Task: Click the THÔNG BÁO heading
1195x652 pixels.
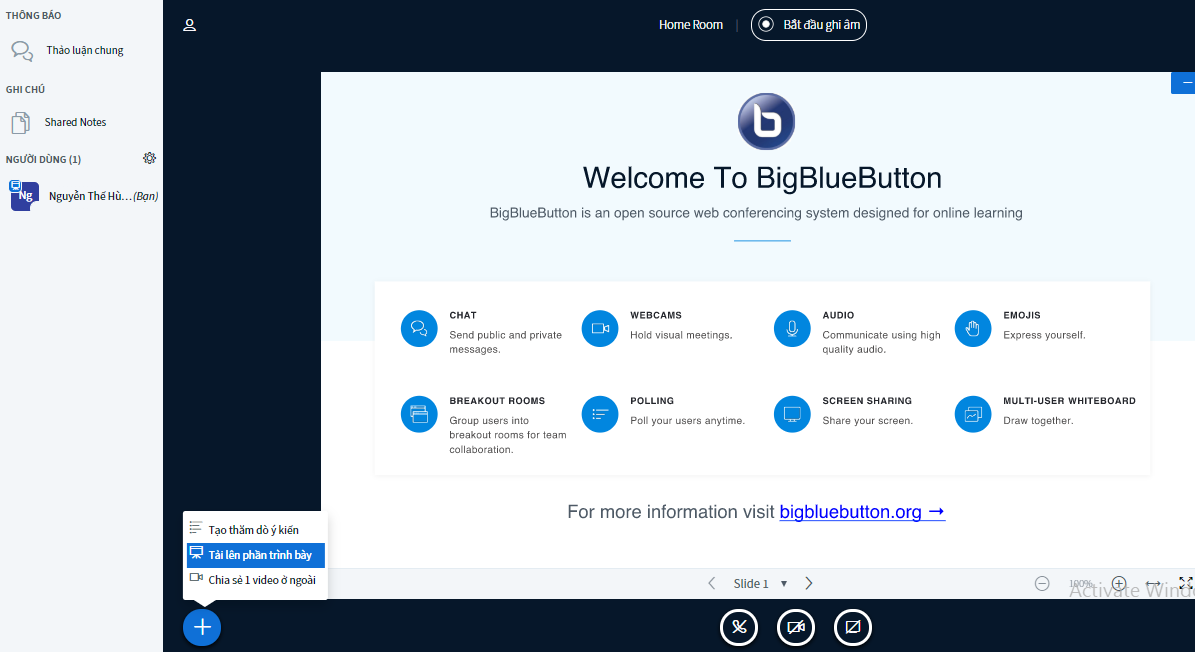Action: (34, 15)
